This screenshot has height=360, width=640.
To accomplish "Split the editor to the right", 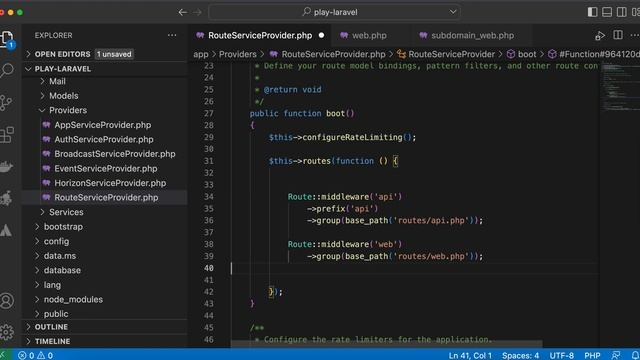I will tap(618, 35).
